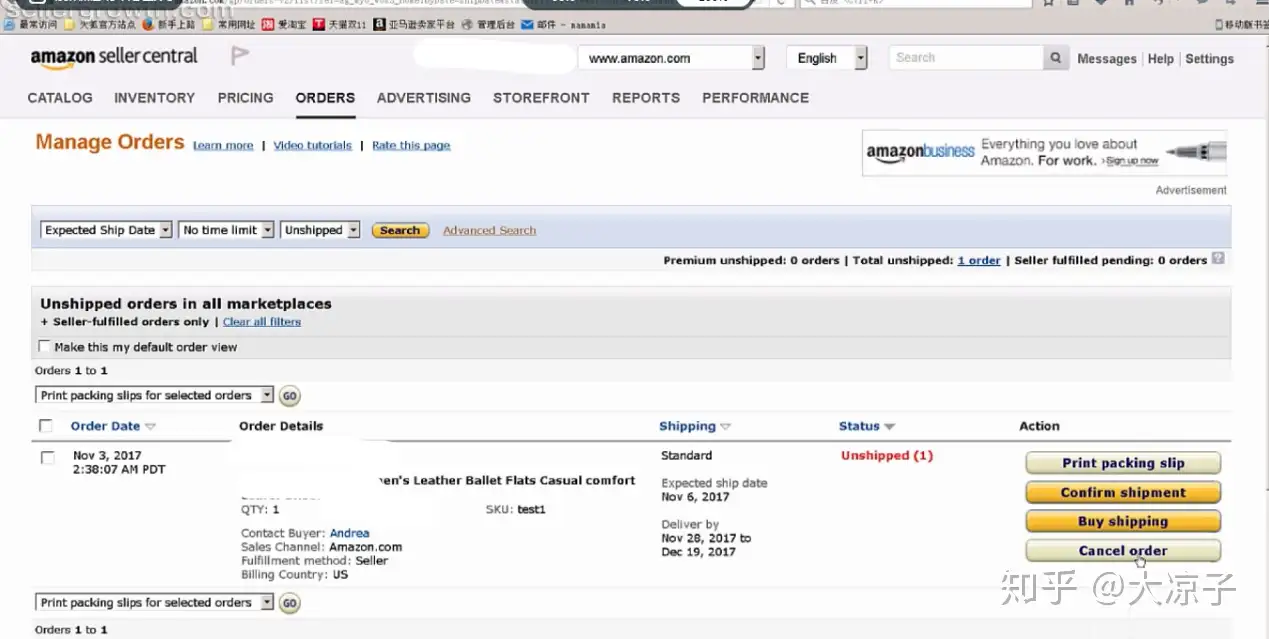Contact buyer Andrea link

pyautogui.click(x=350, y=533)
